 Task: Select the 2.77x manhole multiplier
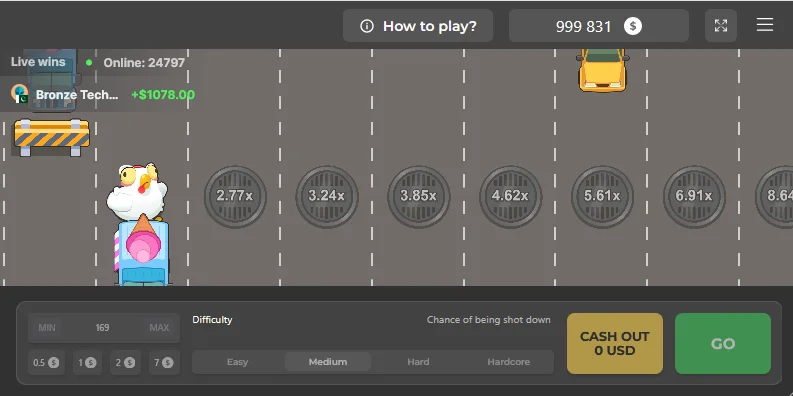[235, 197]
